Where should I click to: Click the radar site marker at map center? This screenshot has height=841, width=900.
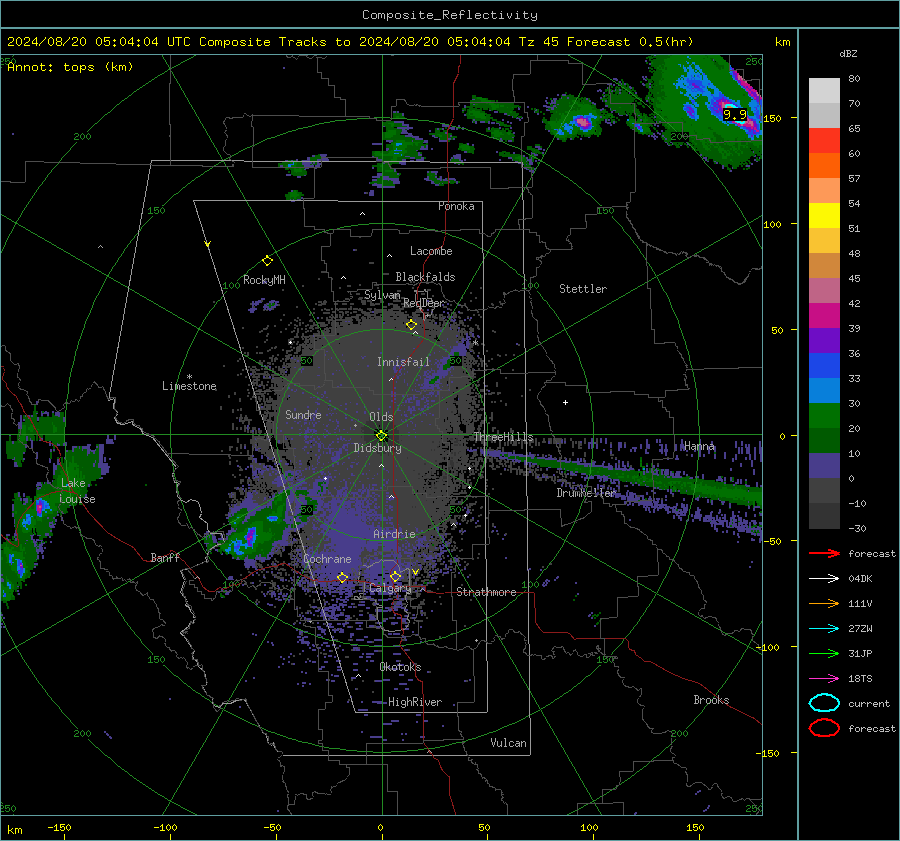pos(381,435)
